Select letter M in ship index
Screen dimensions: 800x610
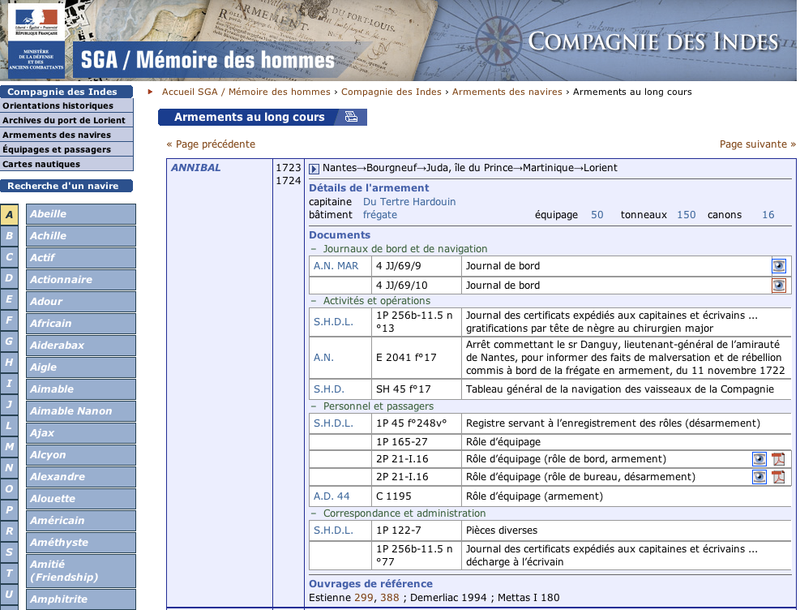[9, 447]
